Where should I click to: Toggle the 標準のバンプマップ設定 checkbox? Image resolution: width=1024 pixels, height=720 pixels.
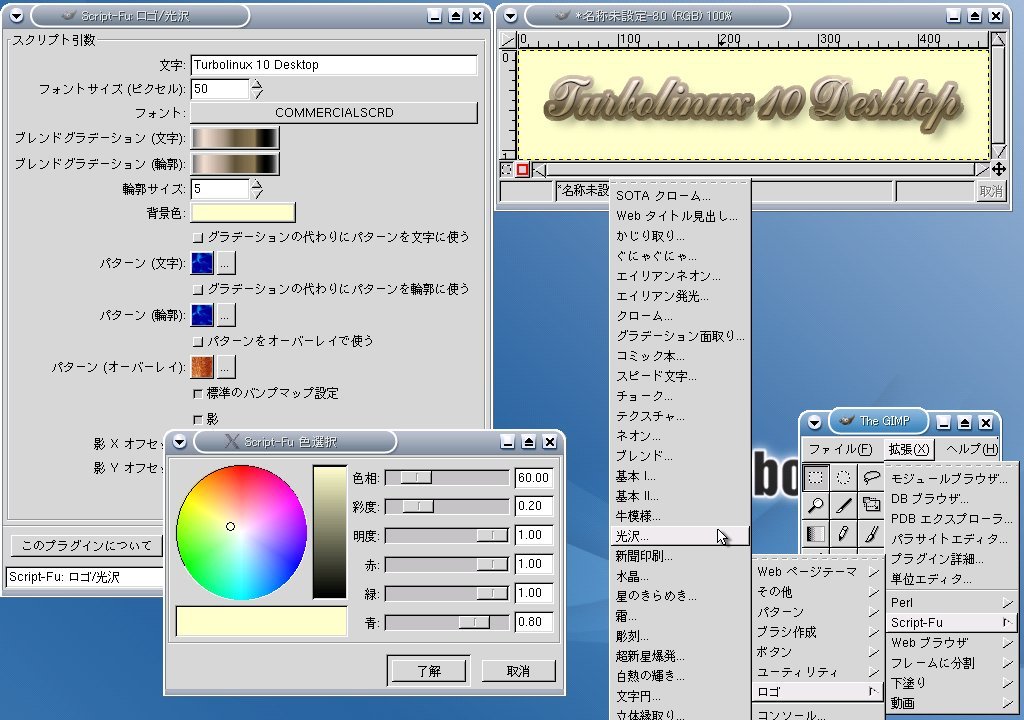198,393
